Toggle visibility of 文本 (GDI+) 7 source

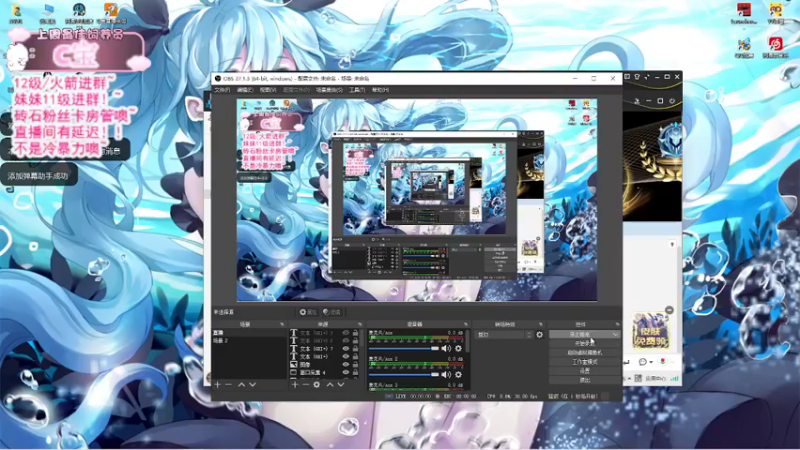coord(346,349)
